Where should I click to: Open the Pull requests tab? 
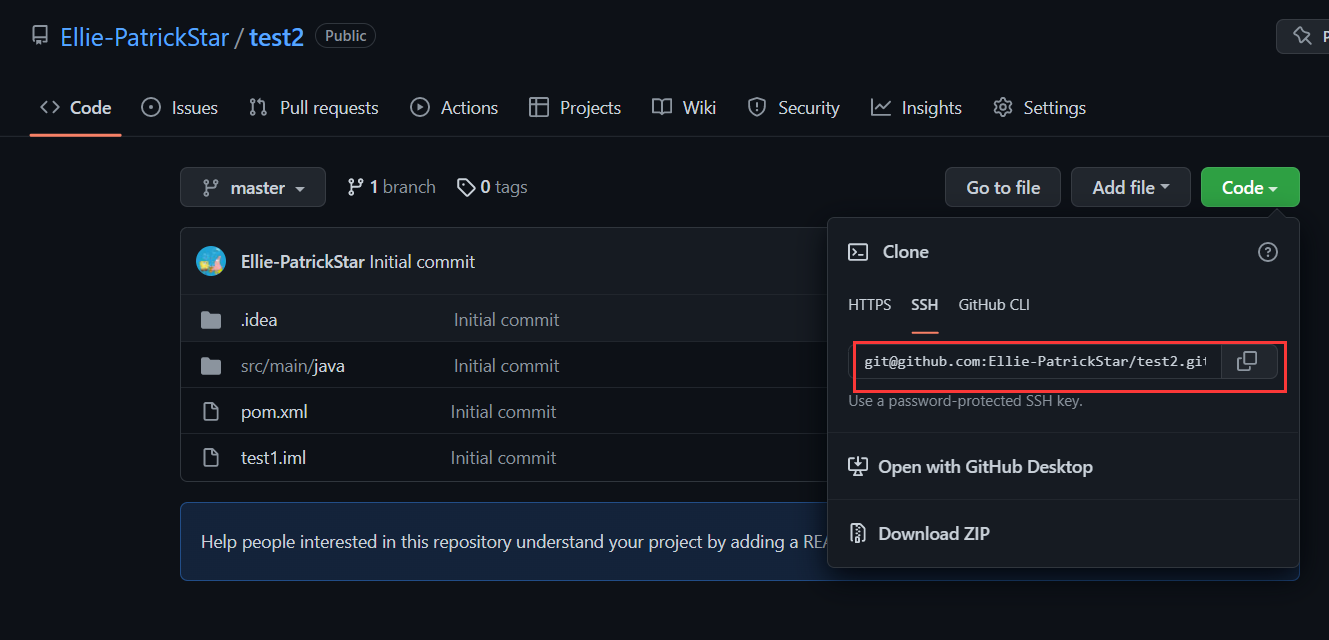tap(314, 108)
